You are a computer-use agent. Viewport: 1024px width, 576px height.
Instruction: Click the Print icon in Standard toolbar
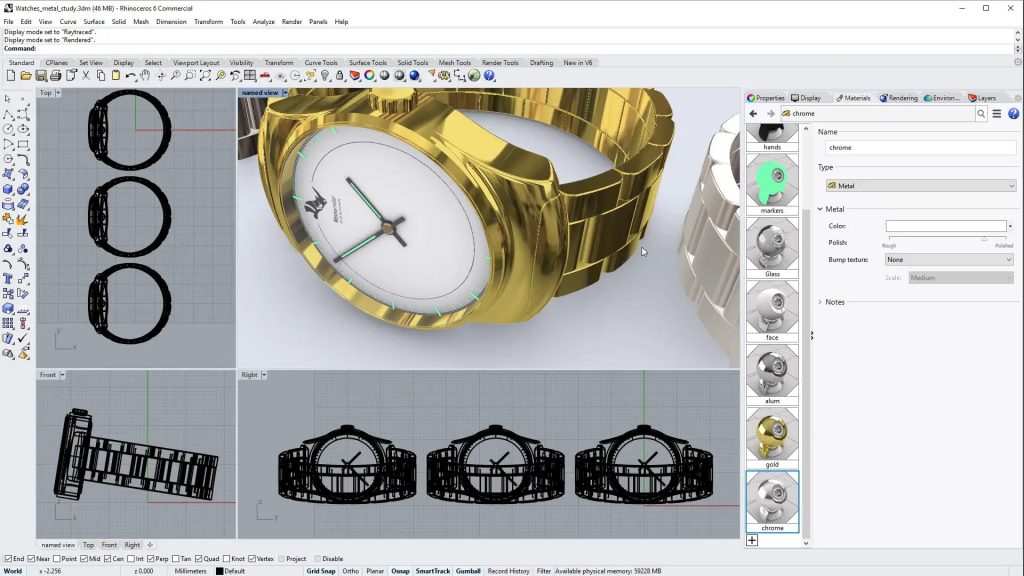pos(56,76)
